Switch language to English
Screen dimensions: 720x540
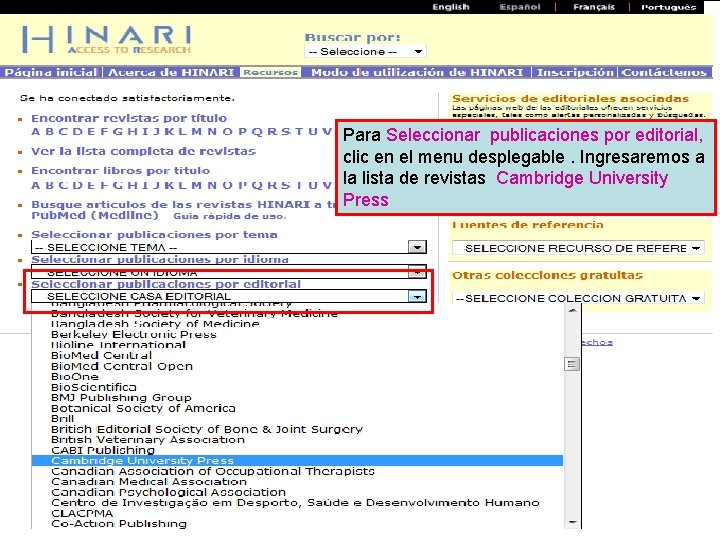tap(450, 7)
